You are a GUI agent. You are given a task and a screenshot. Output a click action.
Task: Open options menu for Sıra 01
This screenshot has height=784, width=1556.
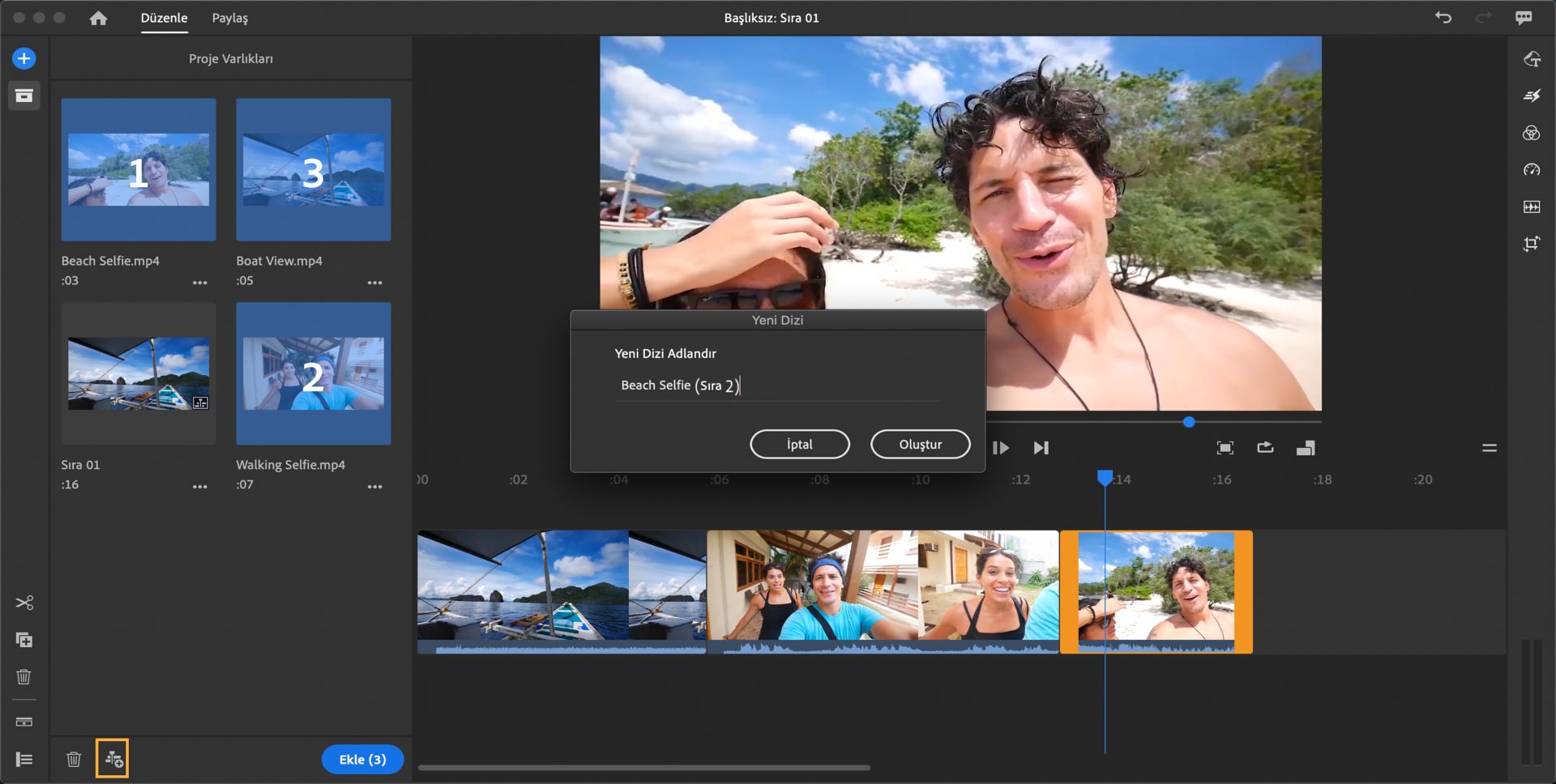coord(199,487)
